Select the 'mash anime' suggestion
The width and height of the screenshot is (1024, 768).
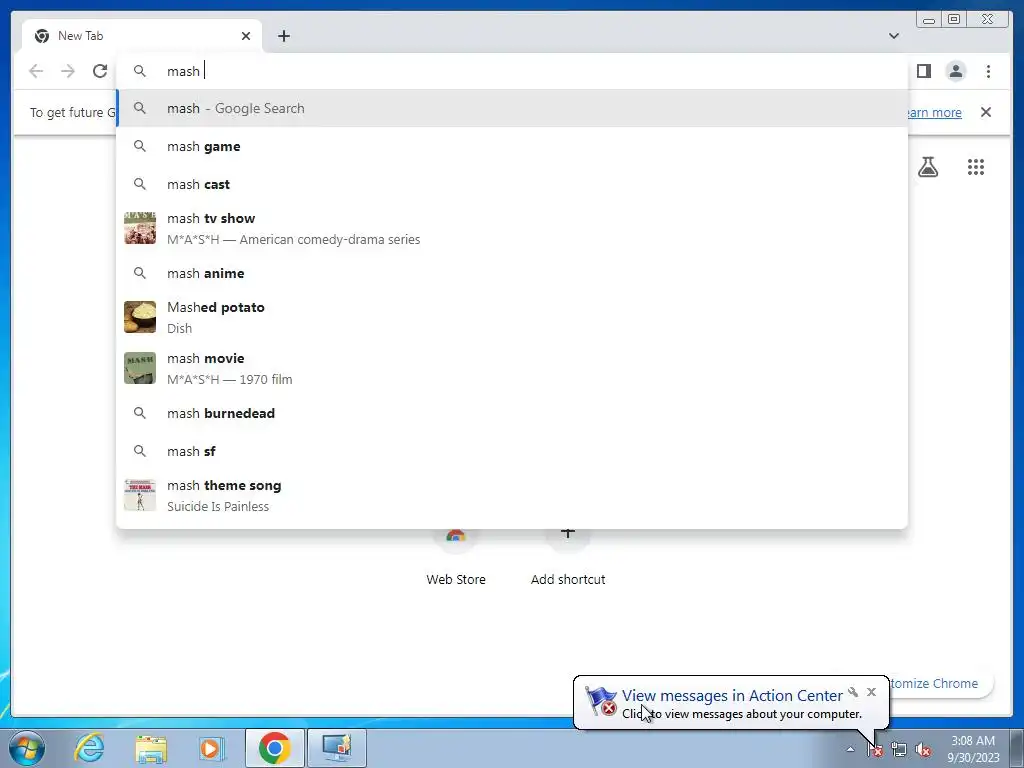(512, 273)
